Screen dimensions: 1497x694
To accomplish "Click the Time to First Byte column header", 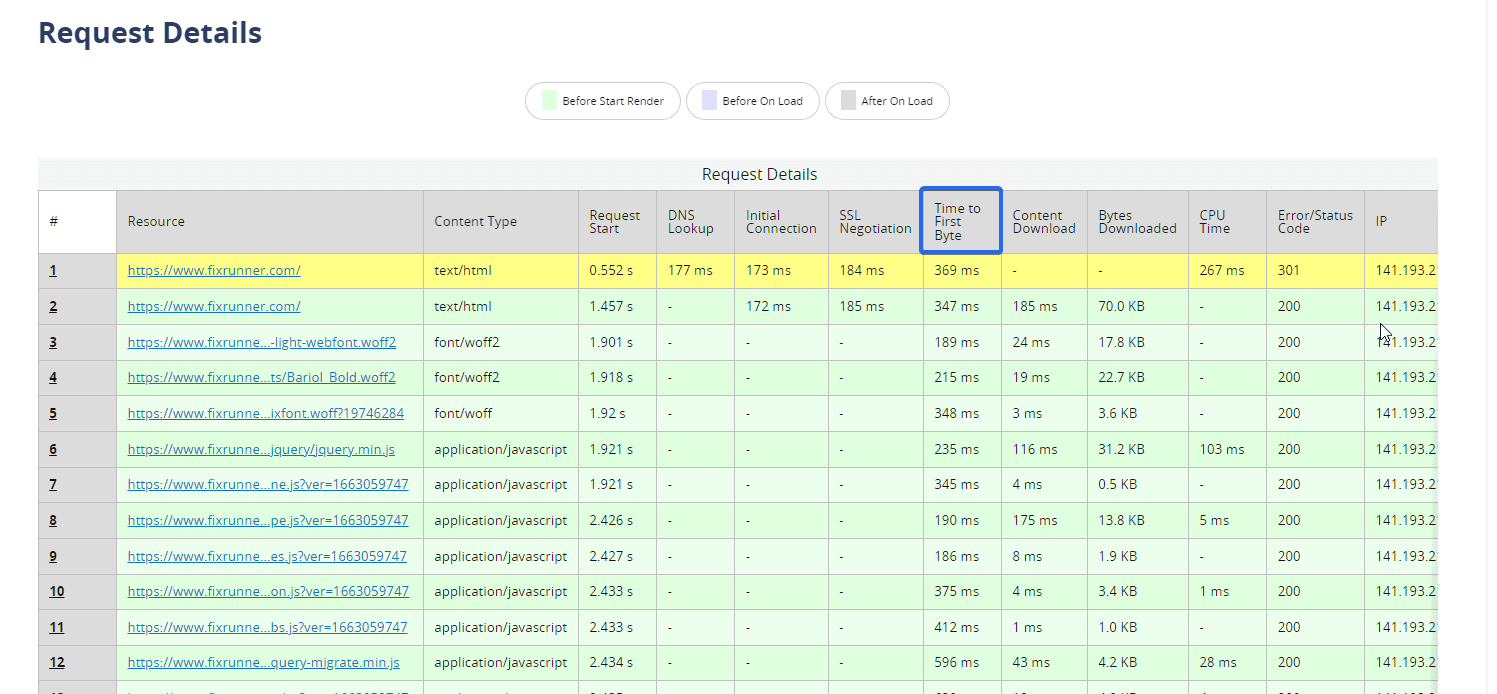I will point(961,221).
